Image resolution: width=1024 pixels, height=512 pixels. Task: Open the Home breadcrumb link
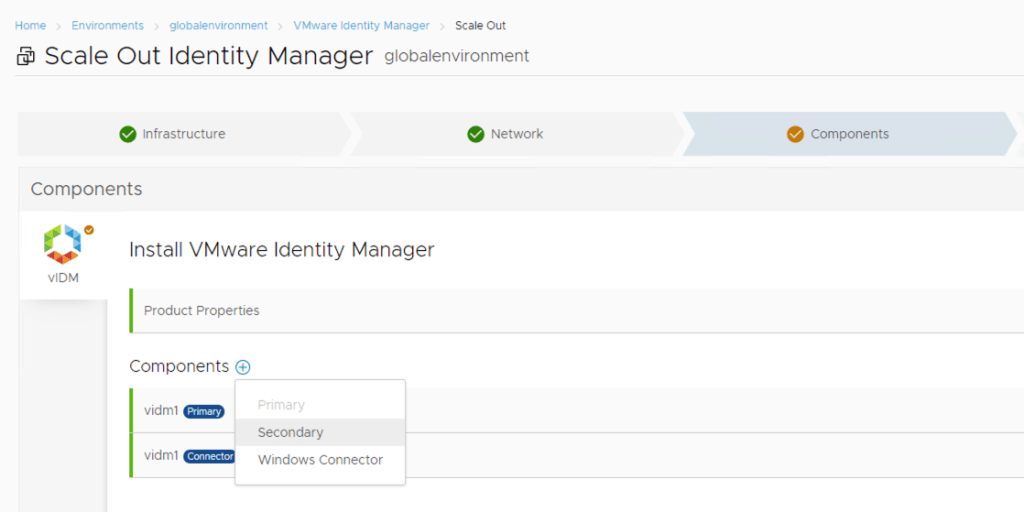pos(30,26)
